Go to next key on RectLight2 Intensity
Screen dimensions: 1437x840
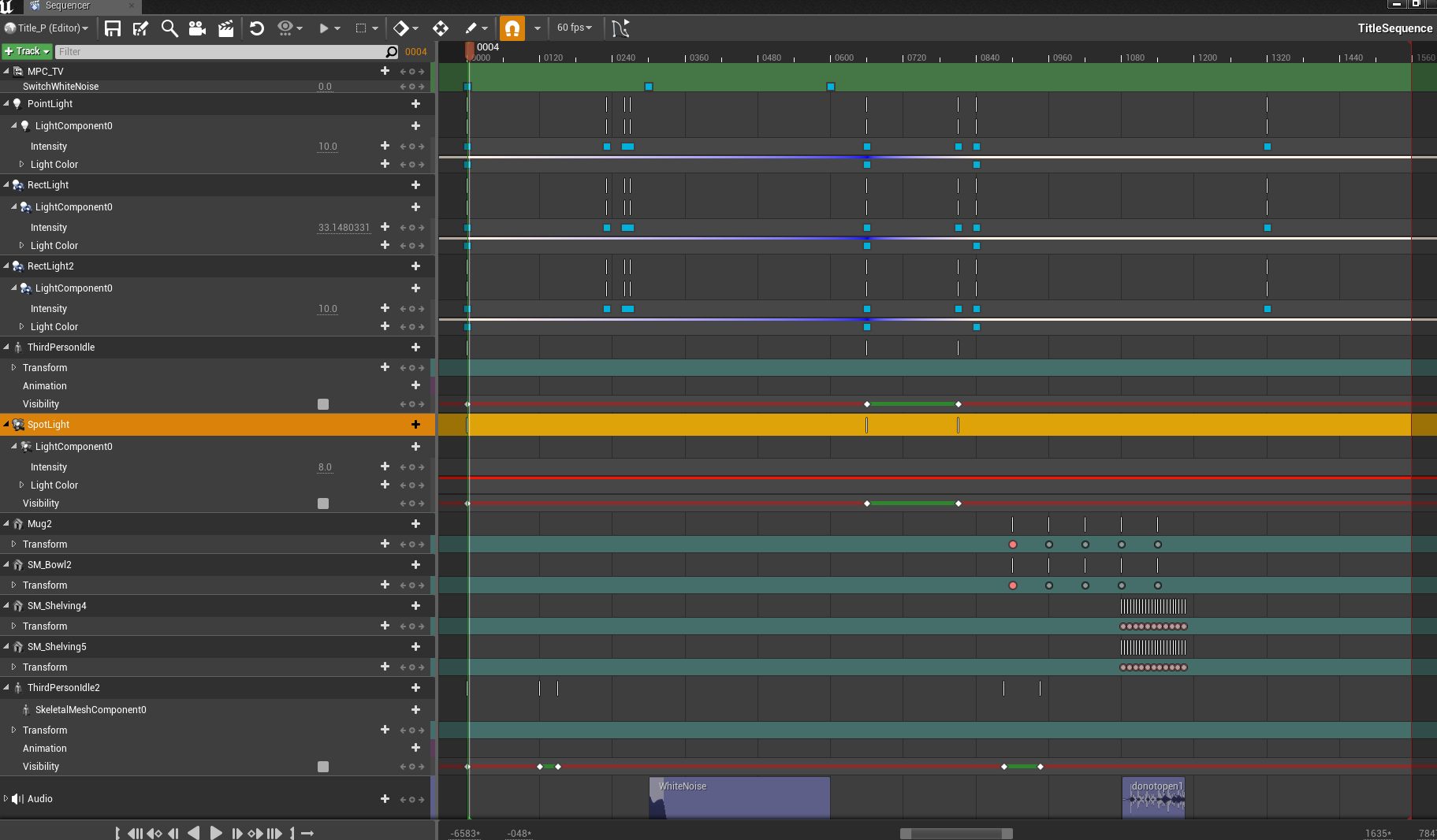pos(422,309)
